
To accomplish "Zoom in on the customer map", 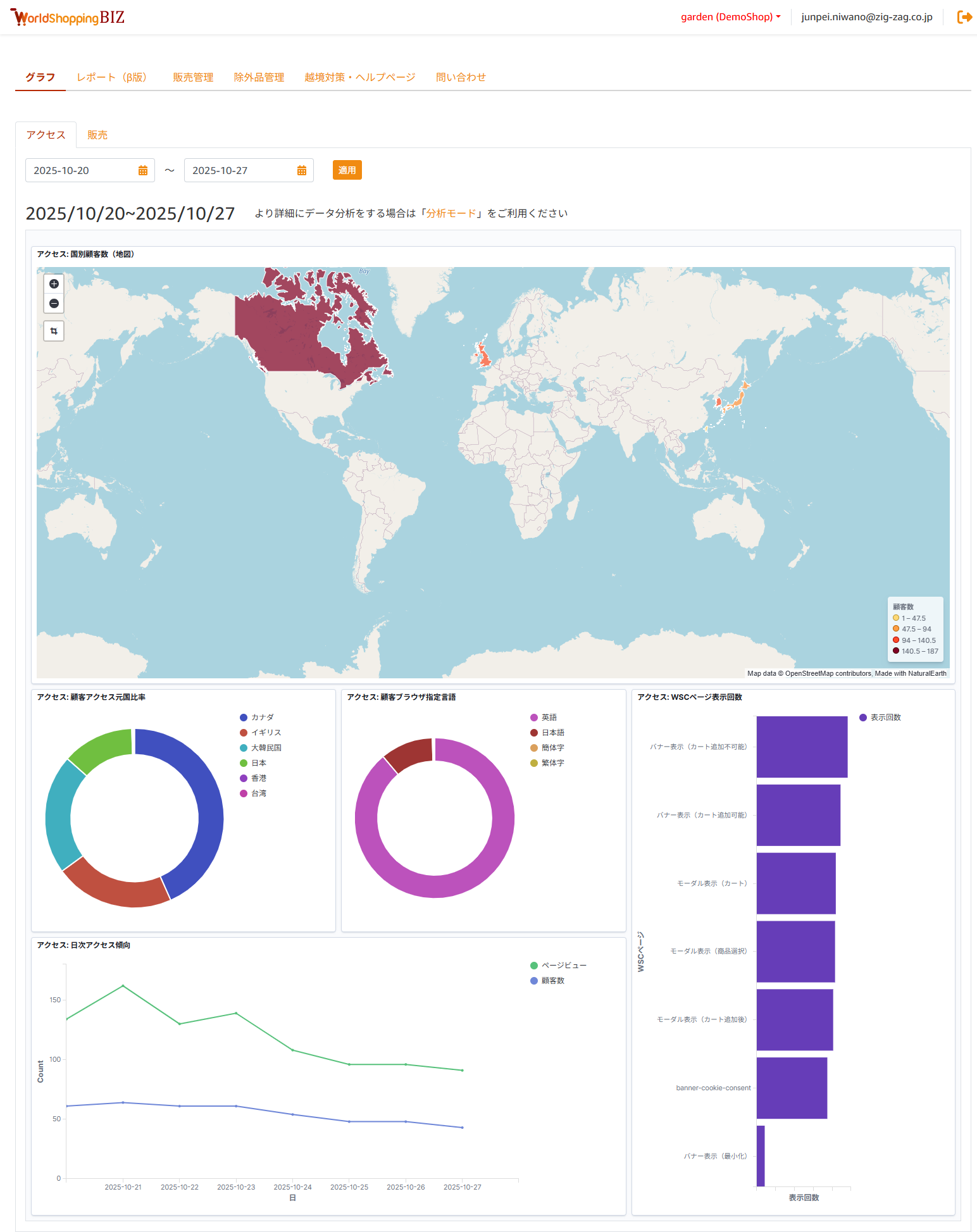I will (54, 284).
